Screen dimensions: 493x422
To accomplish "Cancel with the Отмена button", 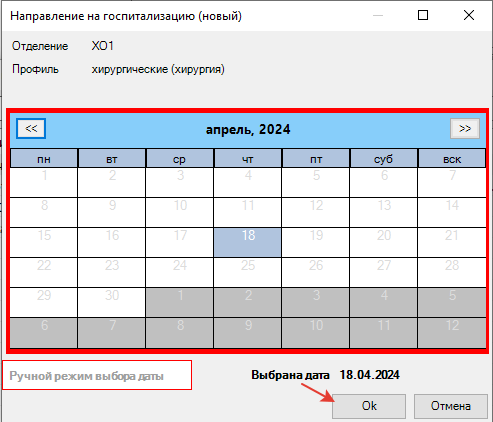I will 451,406.
